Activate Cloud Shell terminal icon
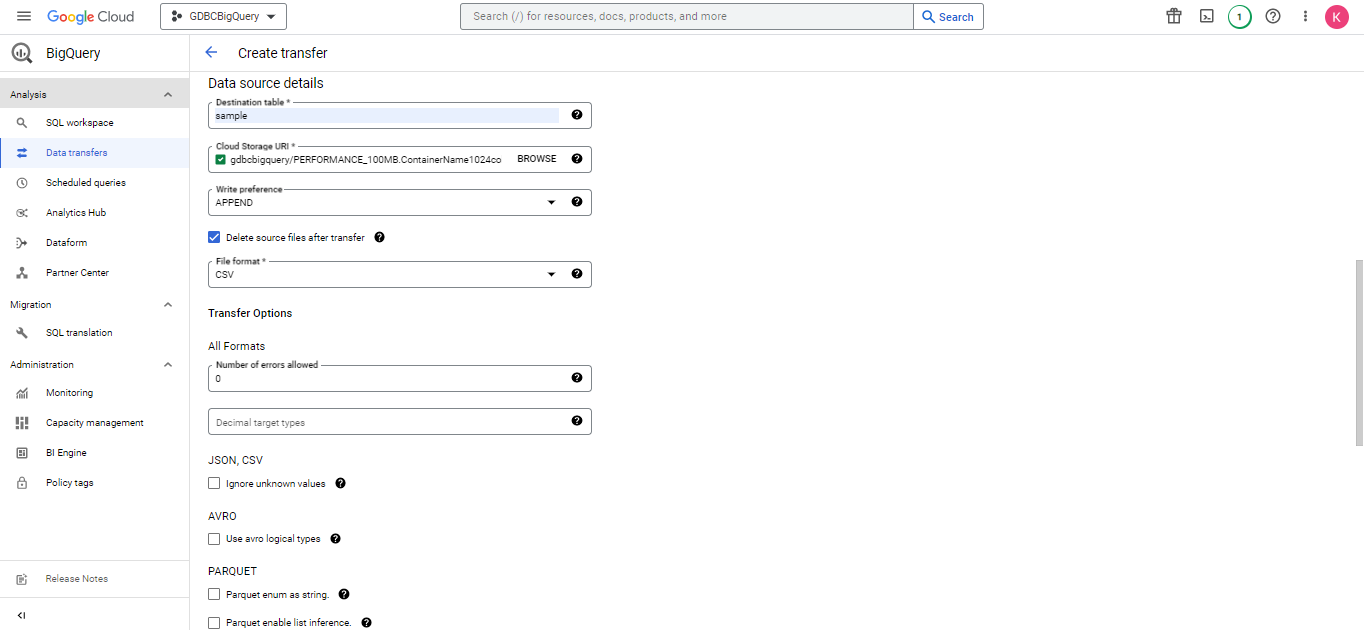Viewport: 1364px width, 630px height. click(1207, 16)
